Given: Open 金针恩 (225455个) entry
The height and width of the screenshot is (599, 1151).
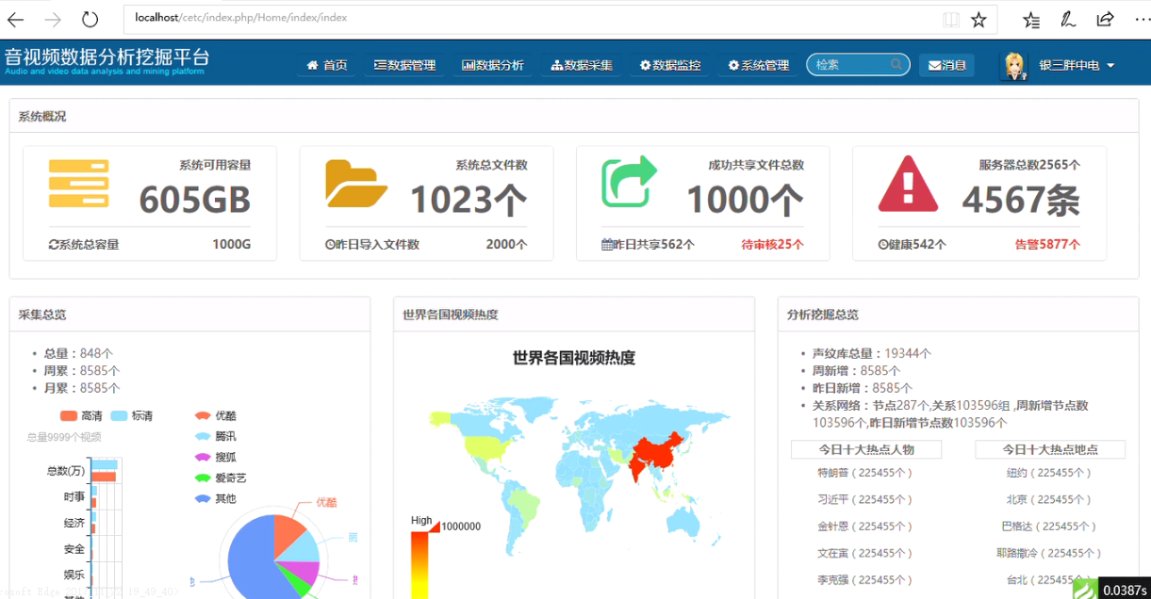Looking at the screenshot, I should point(865,526).
